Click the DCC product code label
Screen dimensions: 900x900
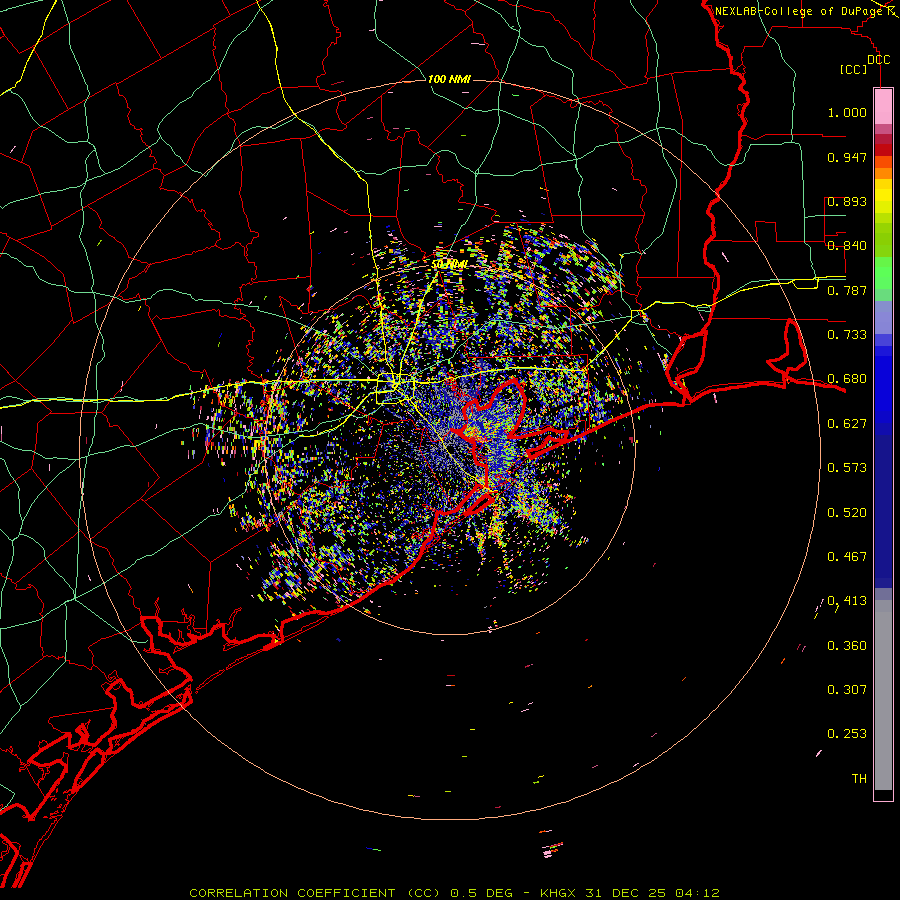878,60
